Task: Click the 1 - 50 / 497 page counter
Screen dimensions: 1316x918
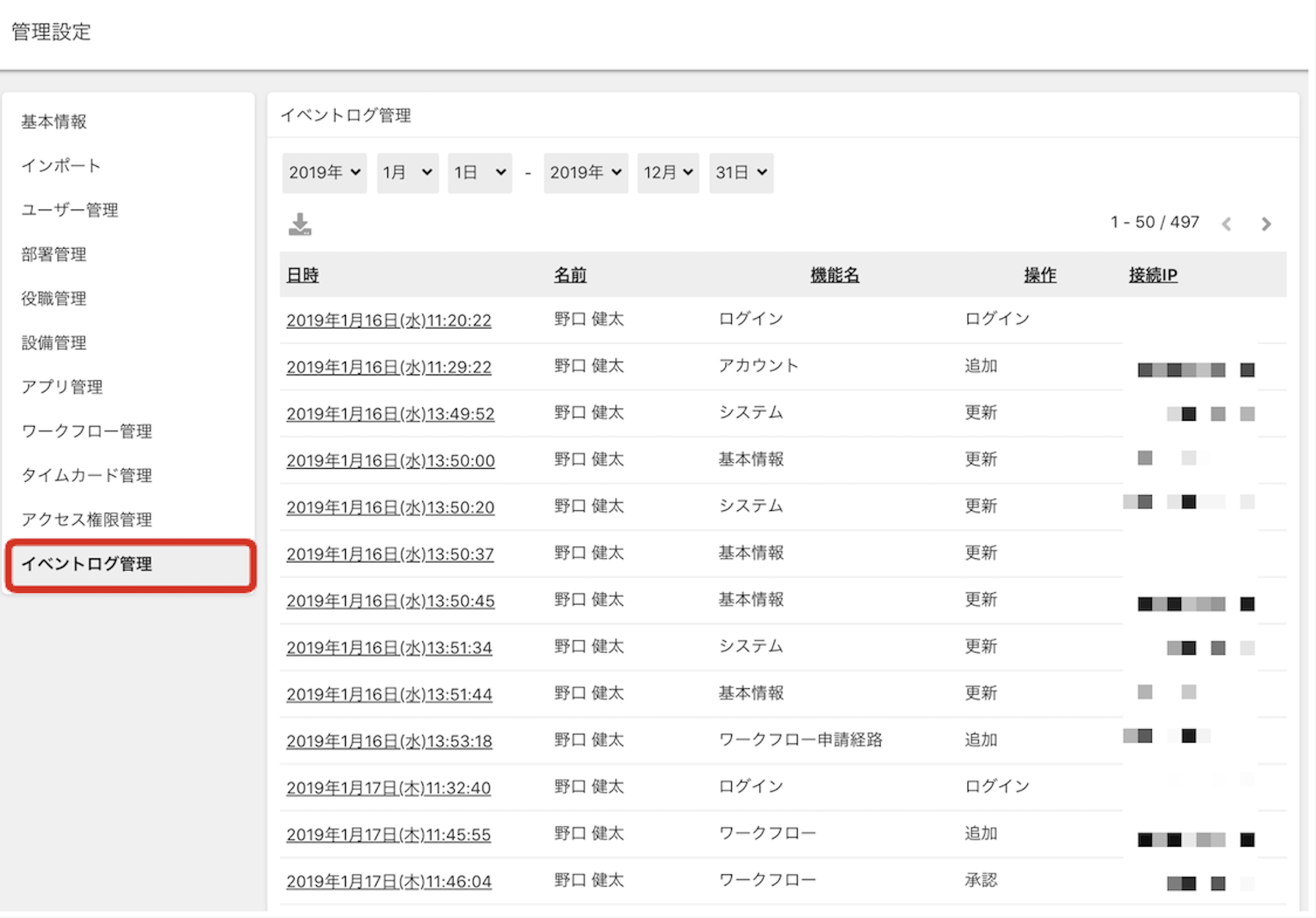Action: point(1154,222)
